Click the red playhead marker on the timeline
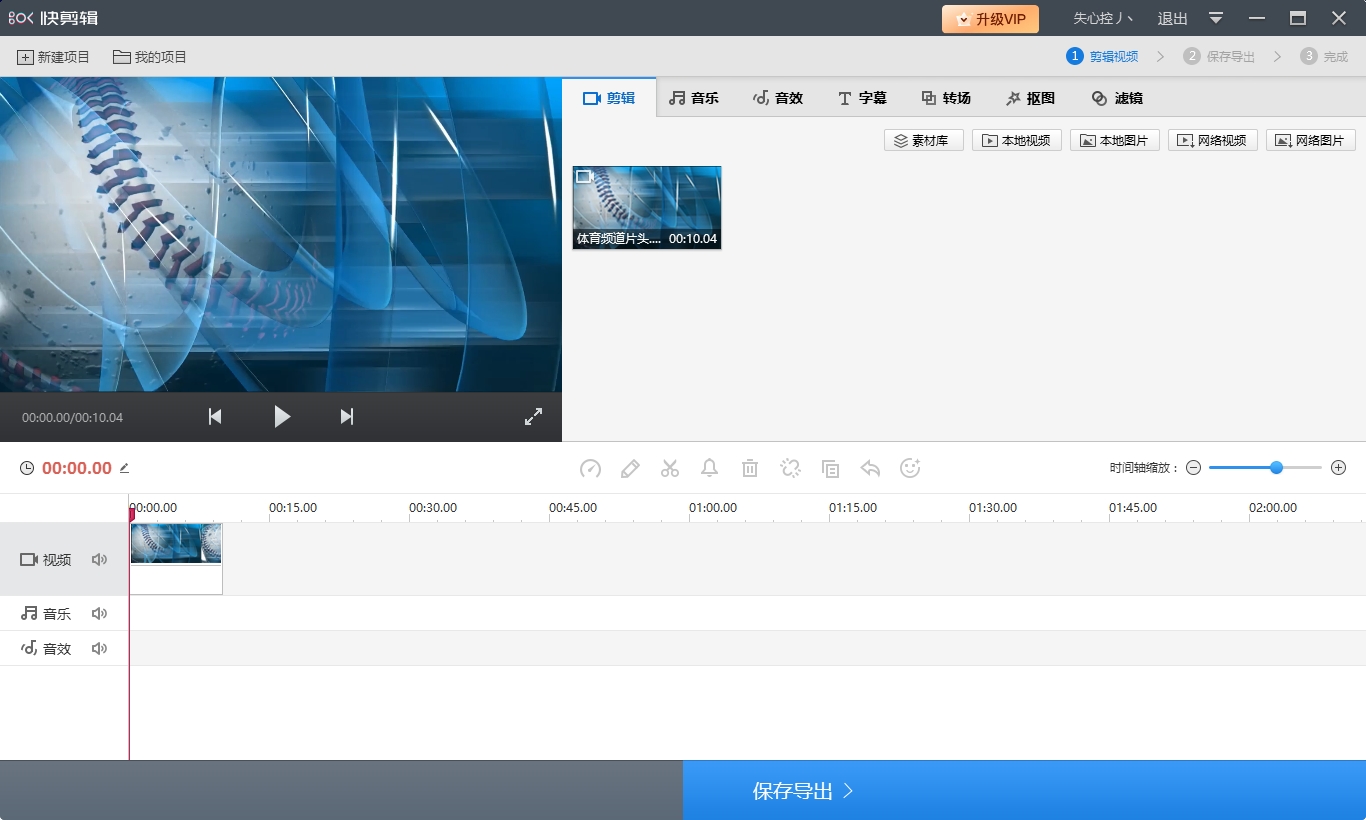This screenshot has width=1366, height=820. point(131,514)
